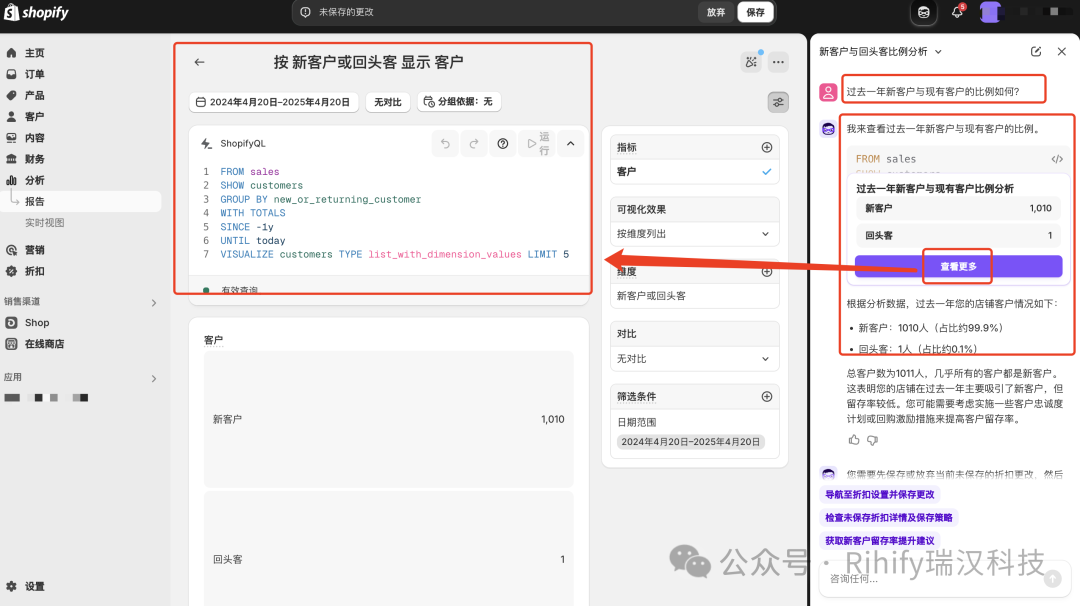Screen dimensions: 1080x606
Task: Open the date range 2024年4月20日–2025年4月20日 picker
Action: 273,102
